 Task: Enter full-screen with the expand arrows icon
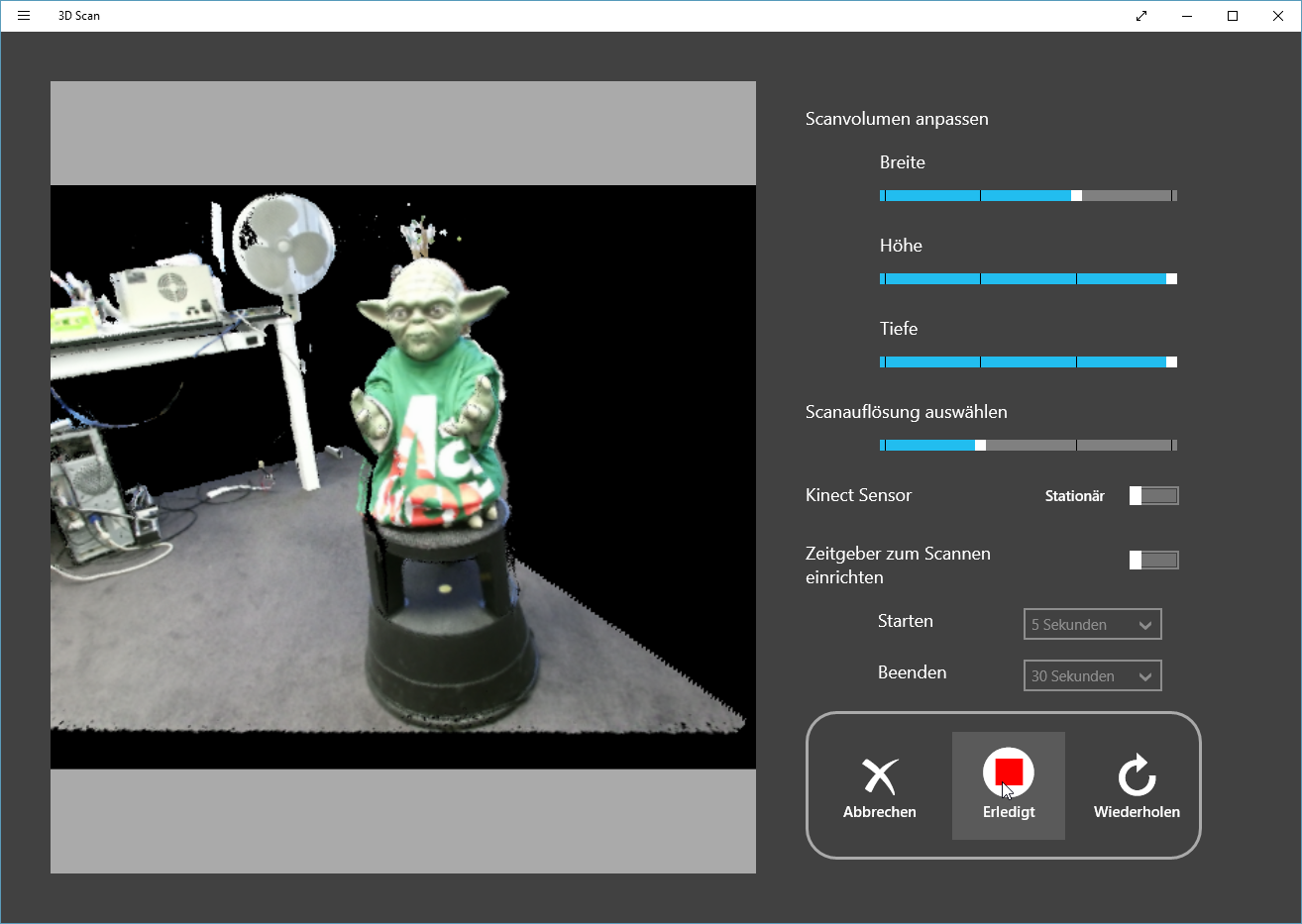tap(1141, 16)
